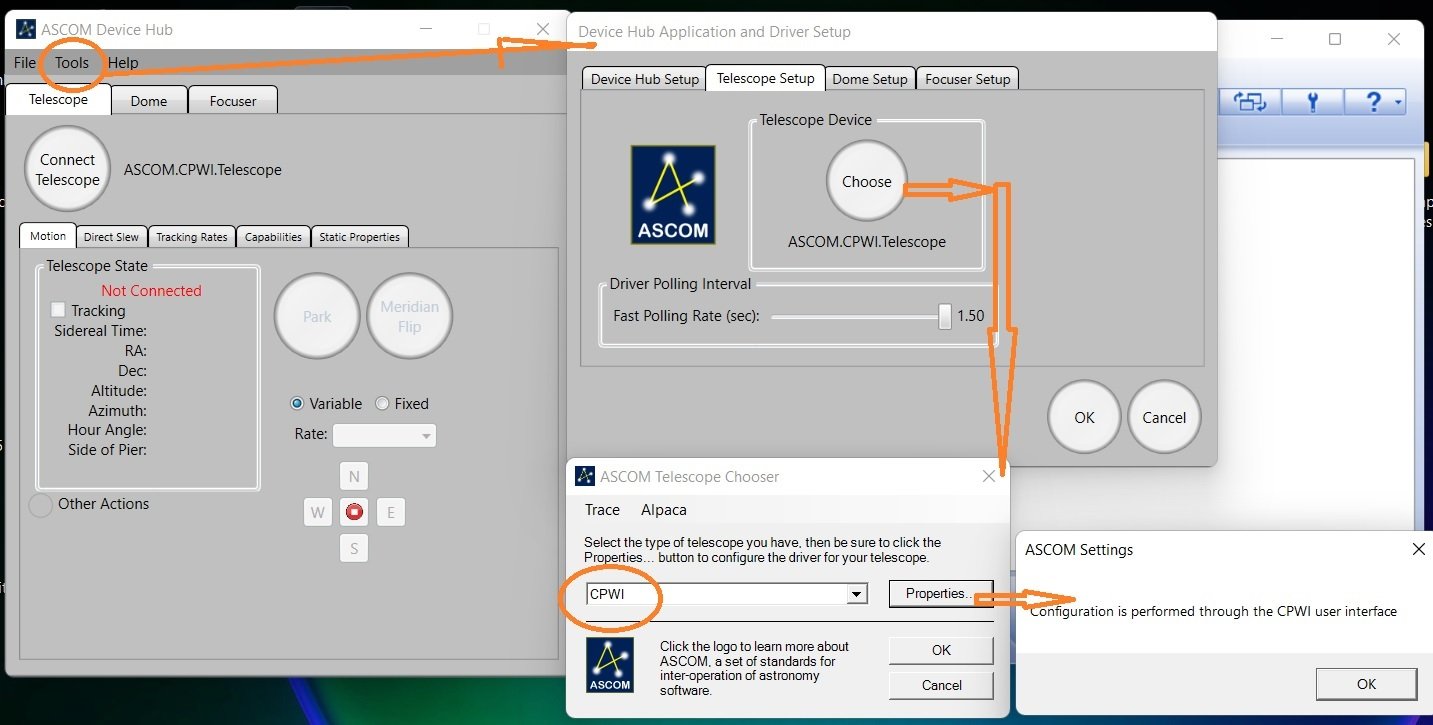Click the ASCOM logo in the Telescope Chooser

pos(609,666)
